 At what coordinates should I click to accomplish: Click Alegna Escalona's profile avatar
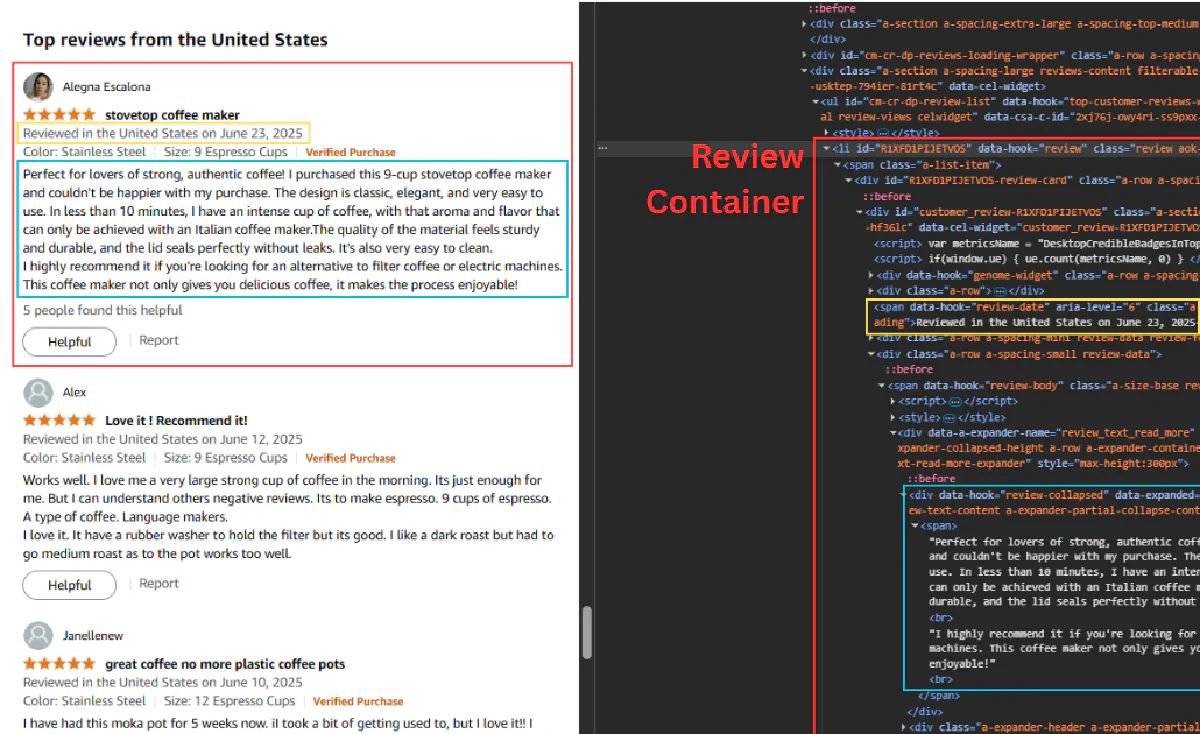[38, 86]
